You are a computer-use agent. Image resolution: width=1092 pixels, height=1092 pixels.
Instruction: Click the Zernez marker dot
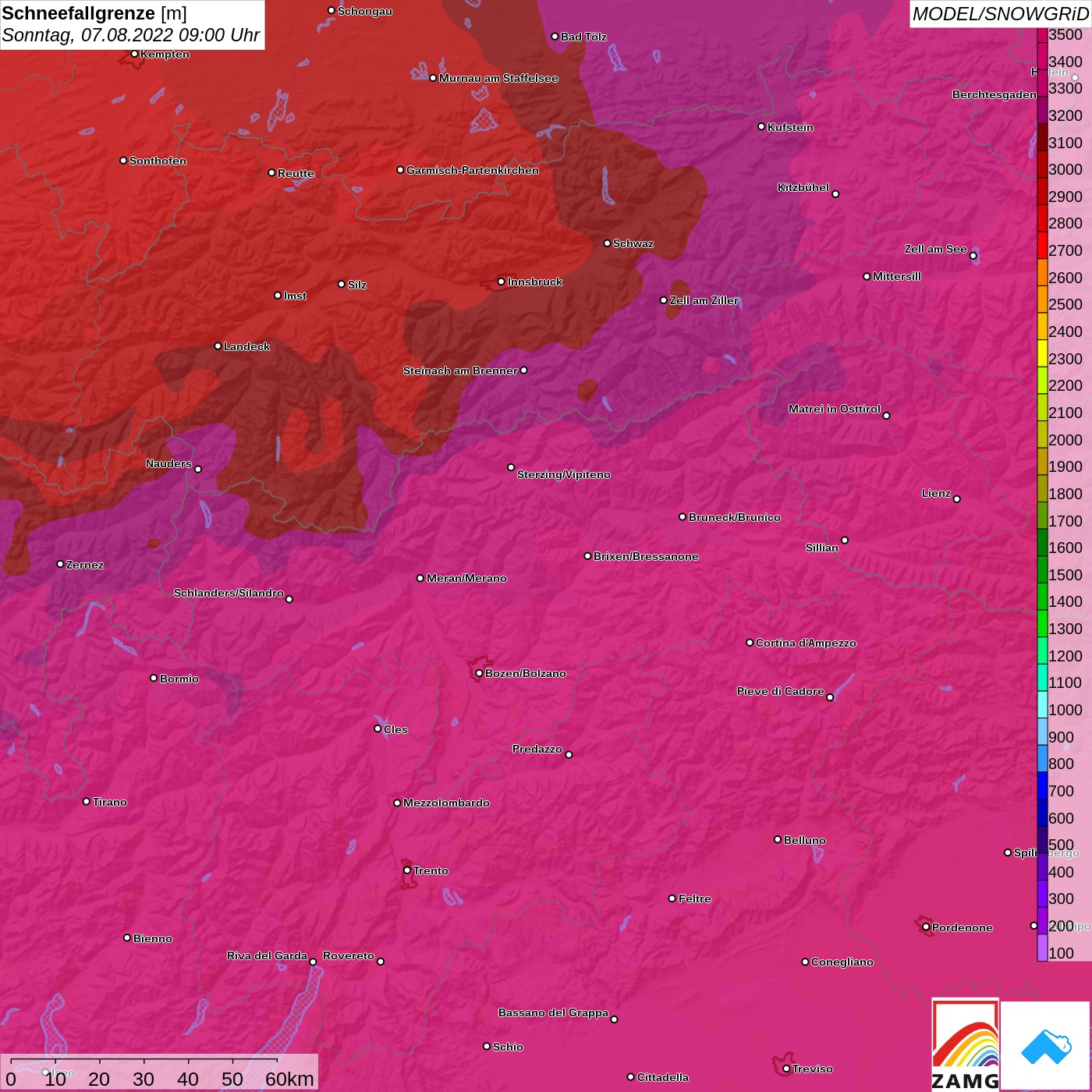point(60,564)
